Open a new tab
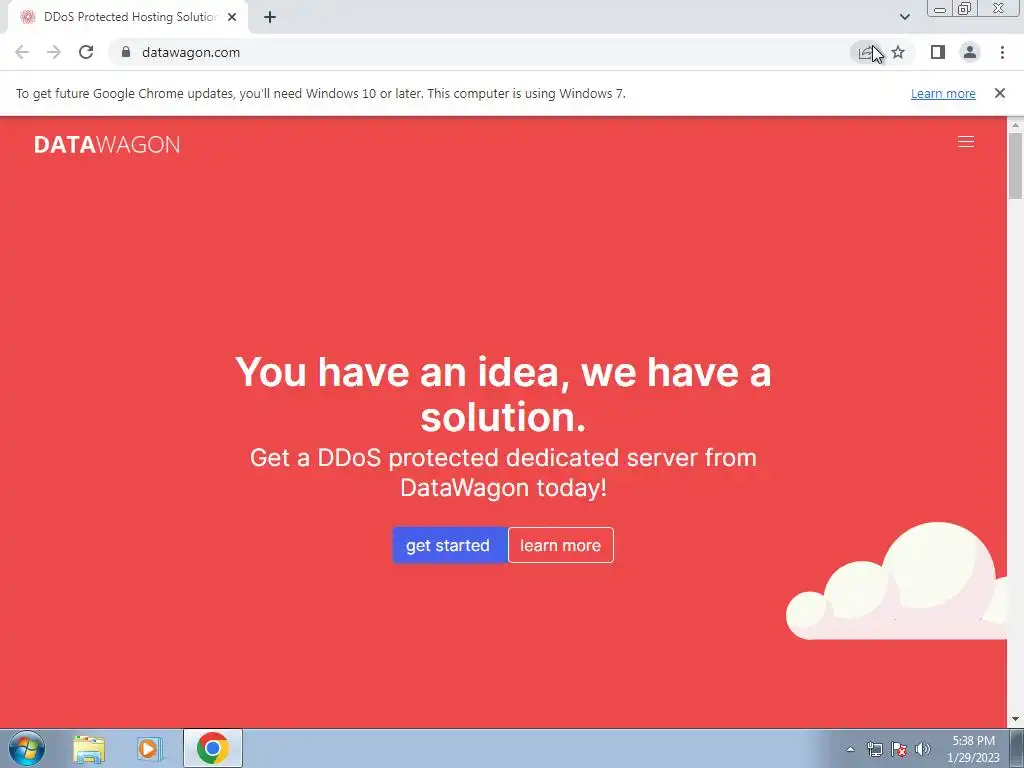 pyautogui.click(x=270, y=17)
